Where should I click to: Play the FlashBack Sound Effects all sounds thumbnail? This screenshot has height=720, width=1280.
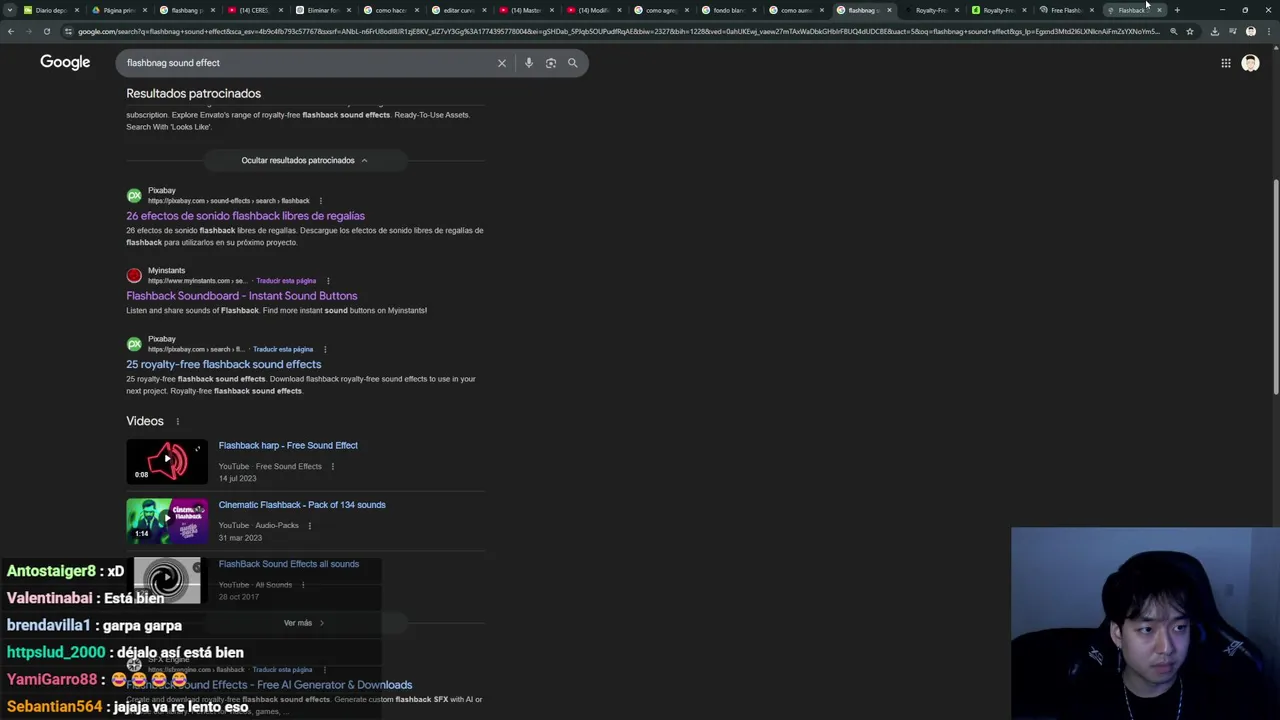click(x=167, y=580)
